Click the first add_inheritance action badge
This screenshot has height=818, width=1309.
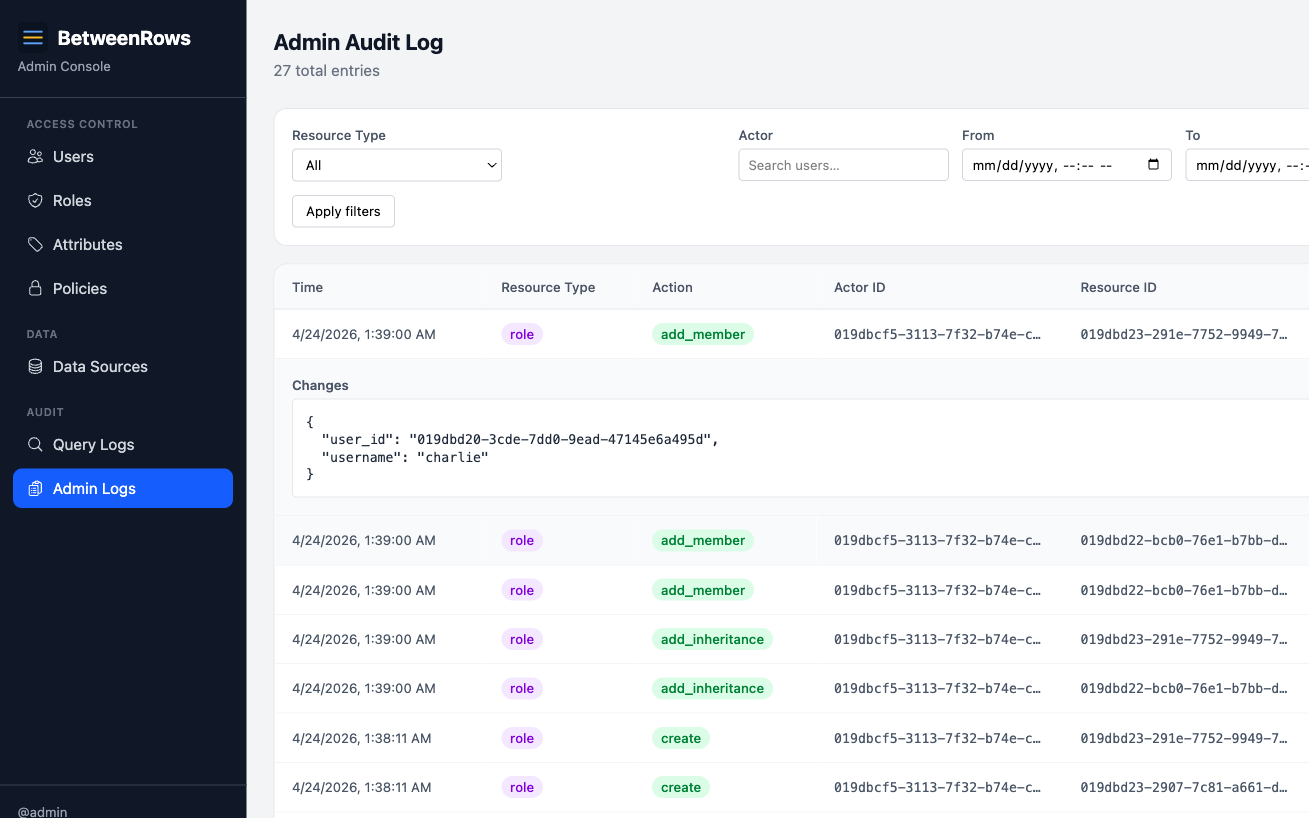click(x=712, y=639)
